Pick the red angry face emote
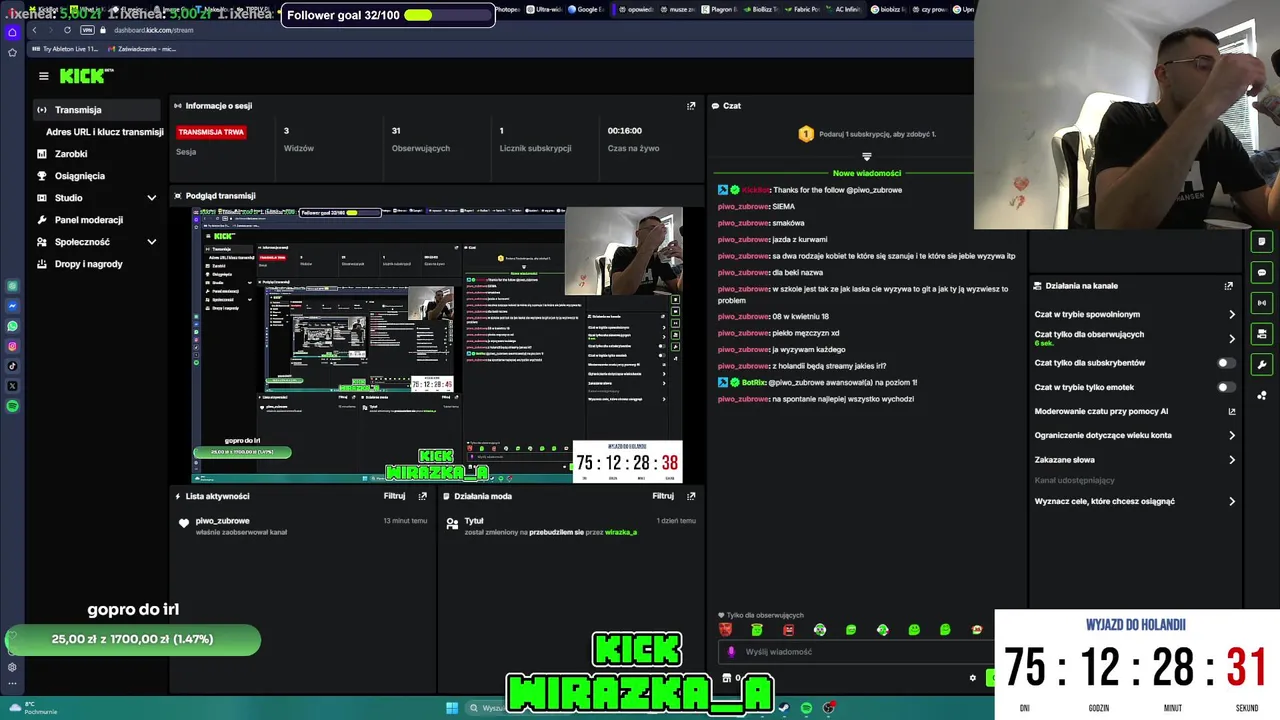The height and width of the screenshot is (720, 1280). (x=725, y=630)
